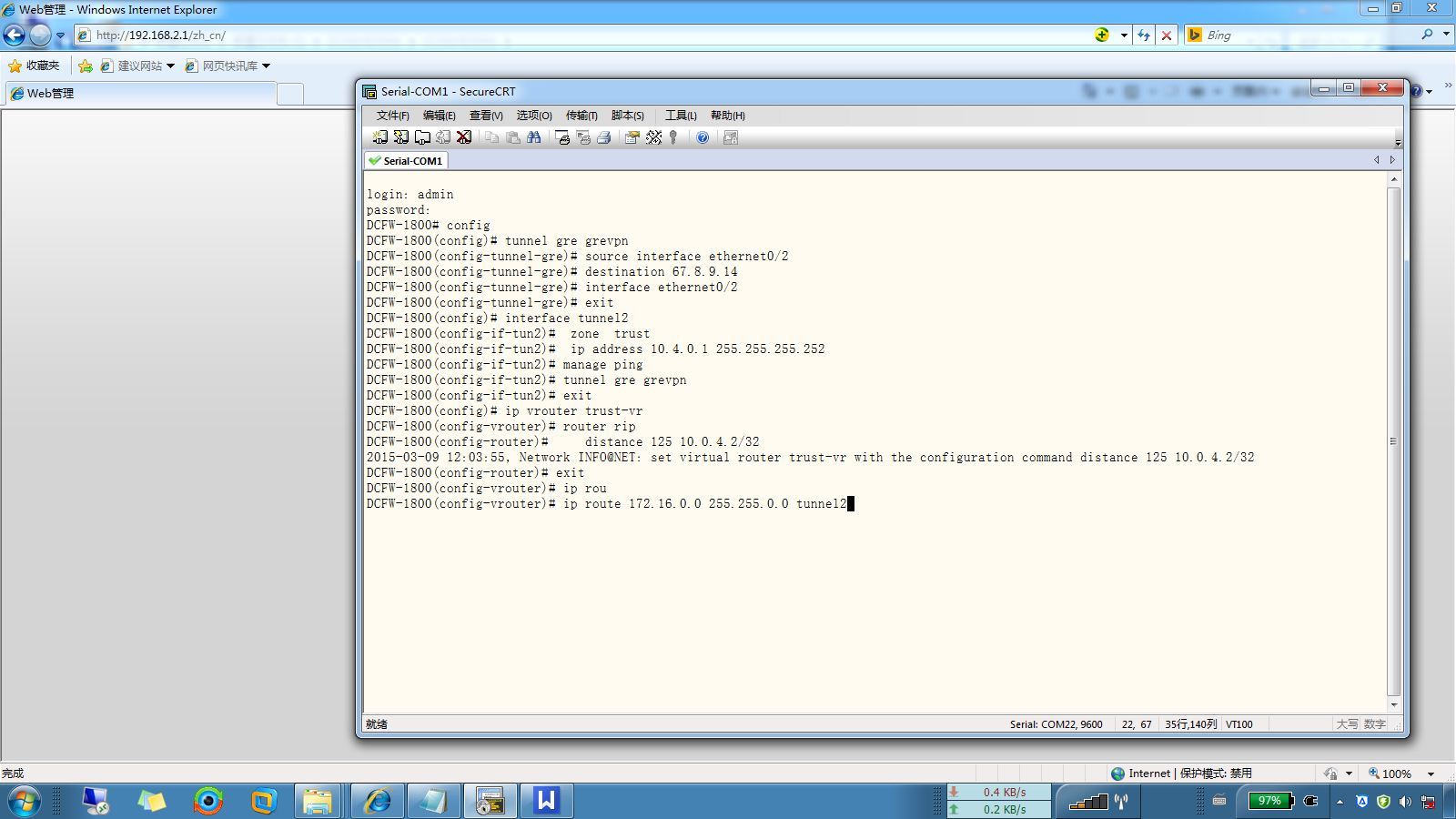Open the address bar dropdown arrow
Viewport: 1456px width, 819px height.
1124,35
